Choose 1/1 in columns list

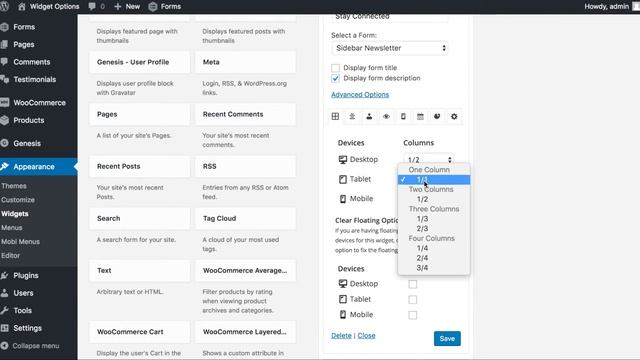pos(434,180)
